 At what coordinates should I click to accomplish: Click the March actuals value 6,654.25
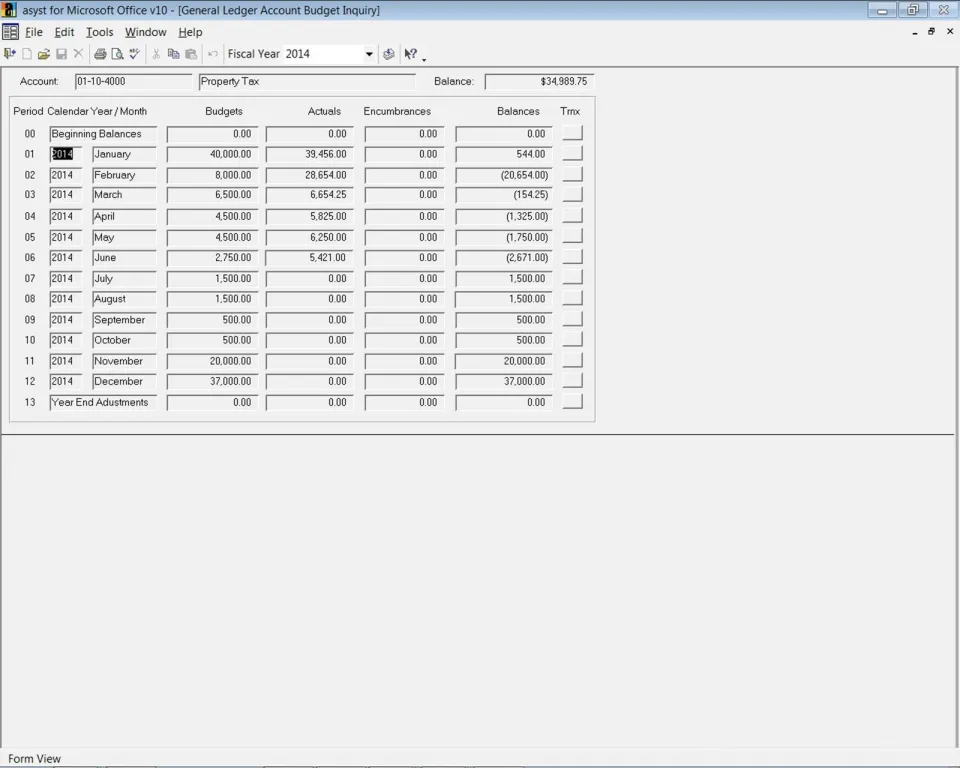[x=310, y=195]
